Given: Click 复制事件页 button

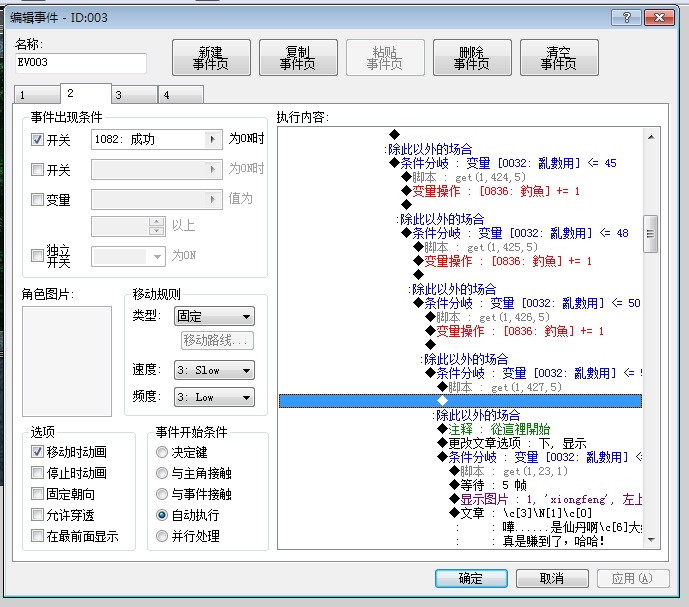Looking at the screenshot, I should pyautogui.click(x=298, y=58).
